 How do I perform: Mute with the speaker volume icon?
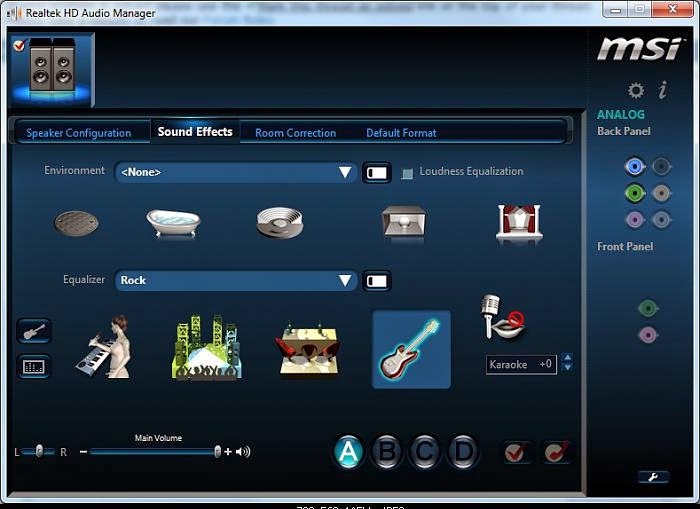[243, 452]
